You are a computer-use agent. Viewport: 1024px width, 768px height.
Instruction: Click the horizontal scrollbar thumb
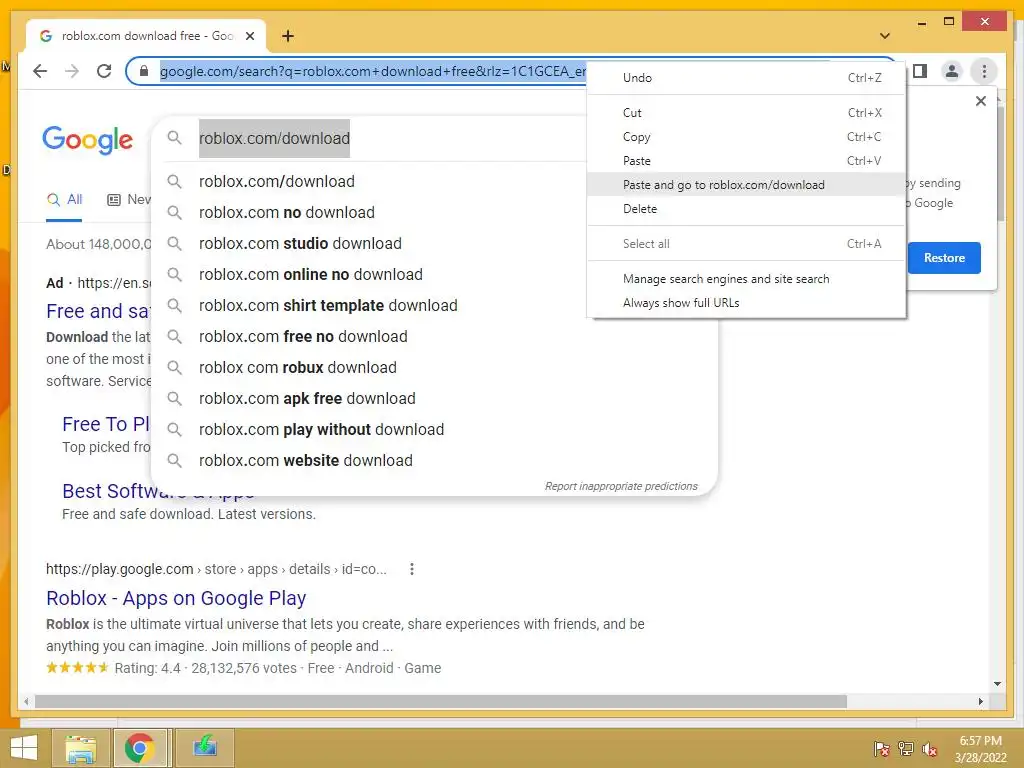point(441,701)
